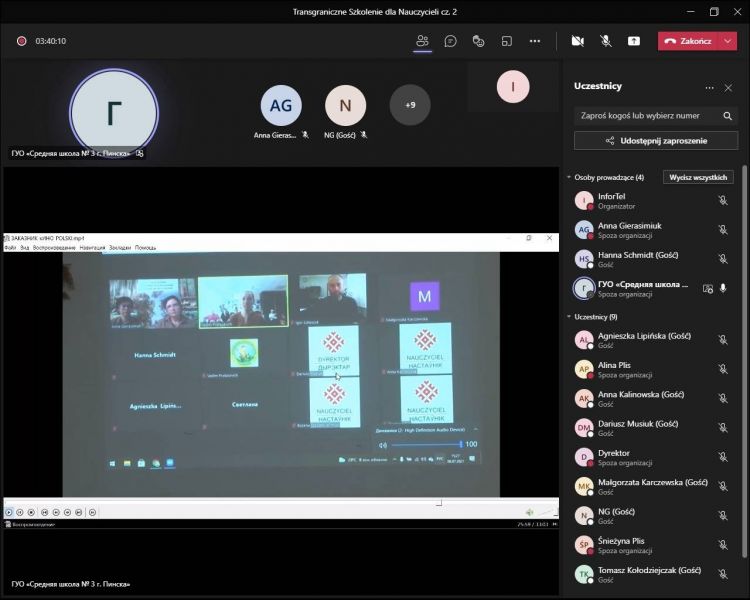Screen dimensions: 750x600
Task: Click the Udostępnij zaproszenie button
Action: point(656,141)
